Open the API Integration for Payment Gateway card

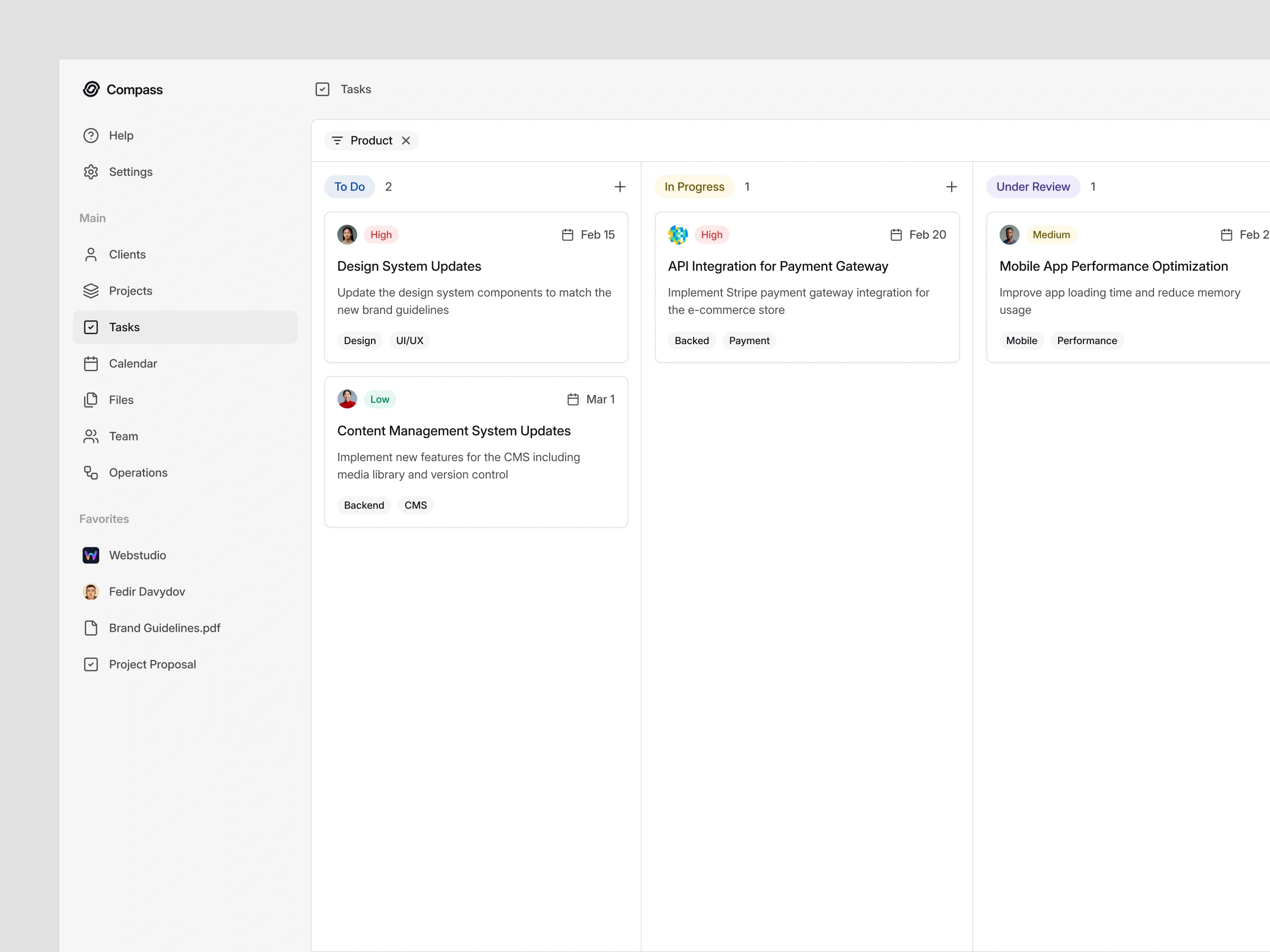tap(777, 266)
